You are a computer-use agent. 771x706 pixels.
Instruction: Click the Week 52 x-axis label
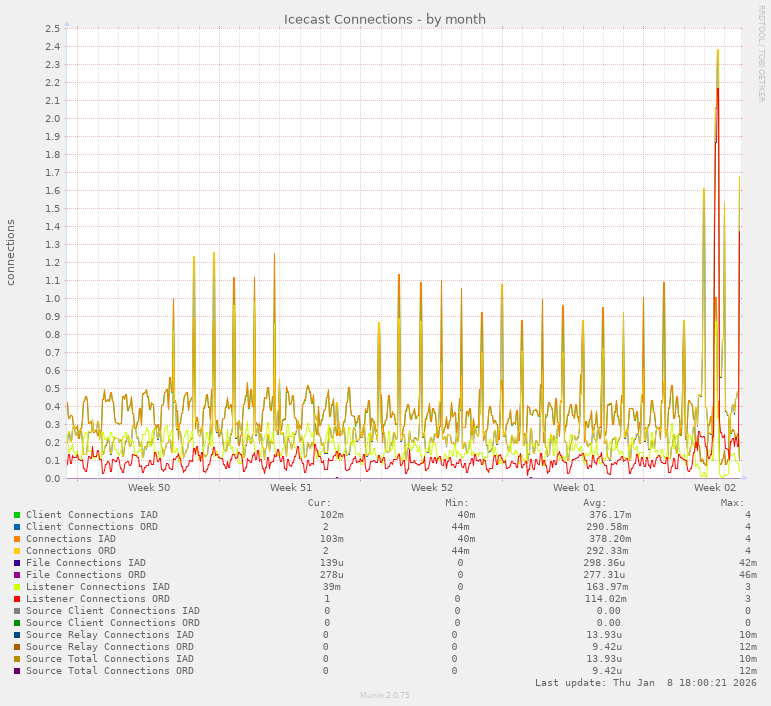point(432,488)
